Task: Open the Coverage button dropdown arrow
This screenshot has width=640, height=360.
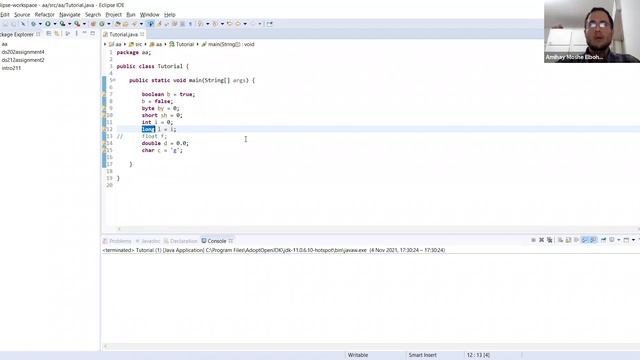Action: click(69, 24)
